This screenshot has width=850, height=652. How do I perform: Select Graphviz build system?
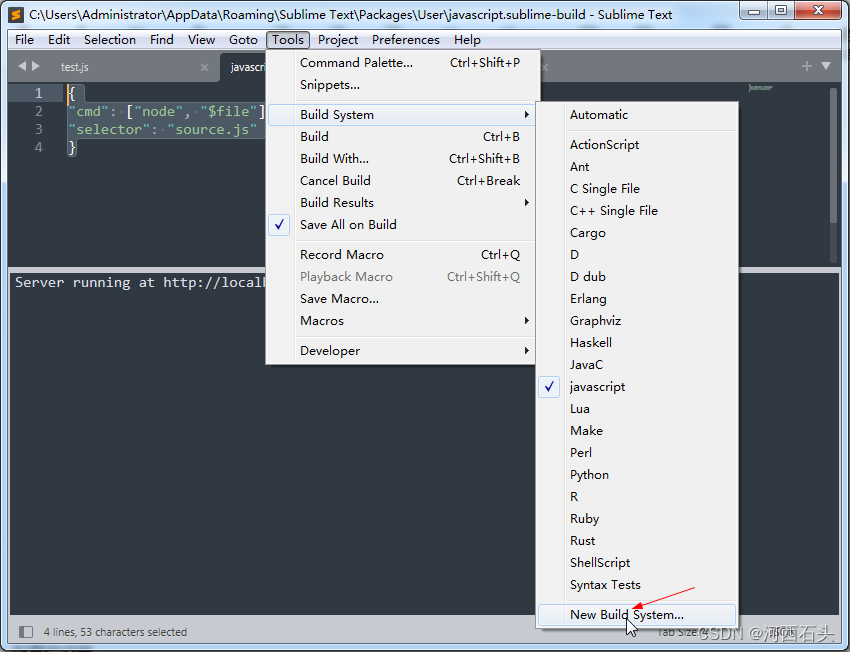pyautogui.click(x=638, y=321)
